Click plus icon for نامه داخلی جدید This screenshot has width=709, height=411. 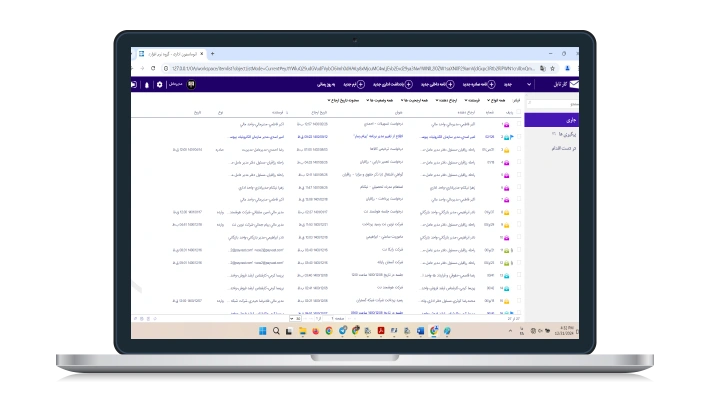pyautogui.click(x=450, y=85)
